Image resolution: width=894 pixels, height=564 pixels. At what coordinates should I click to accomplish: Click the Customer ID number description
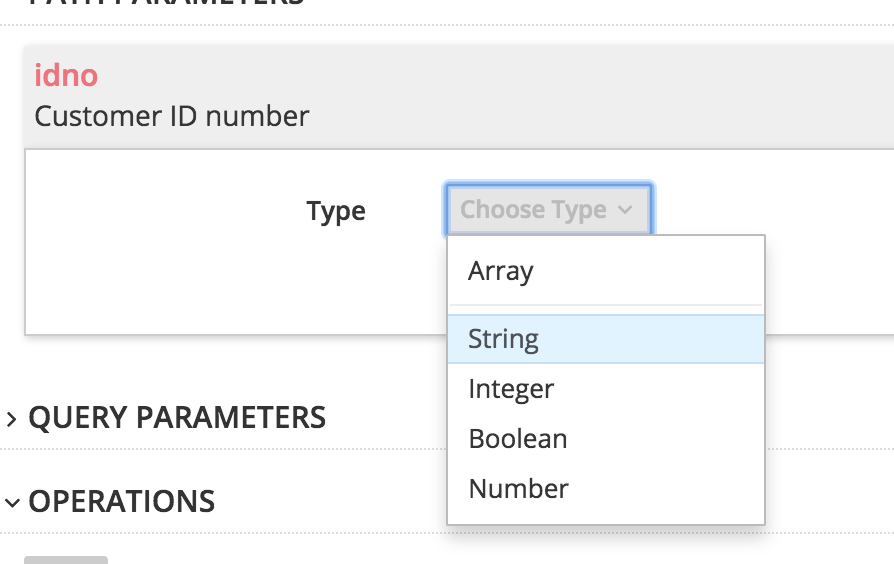pyautogui.click(x=172, y=116)
